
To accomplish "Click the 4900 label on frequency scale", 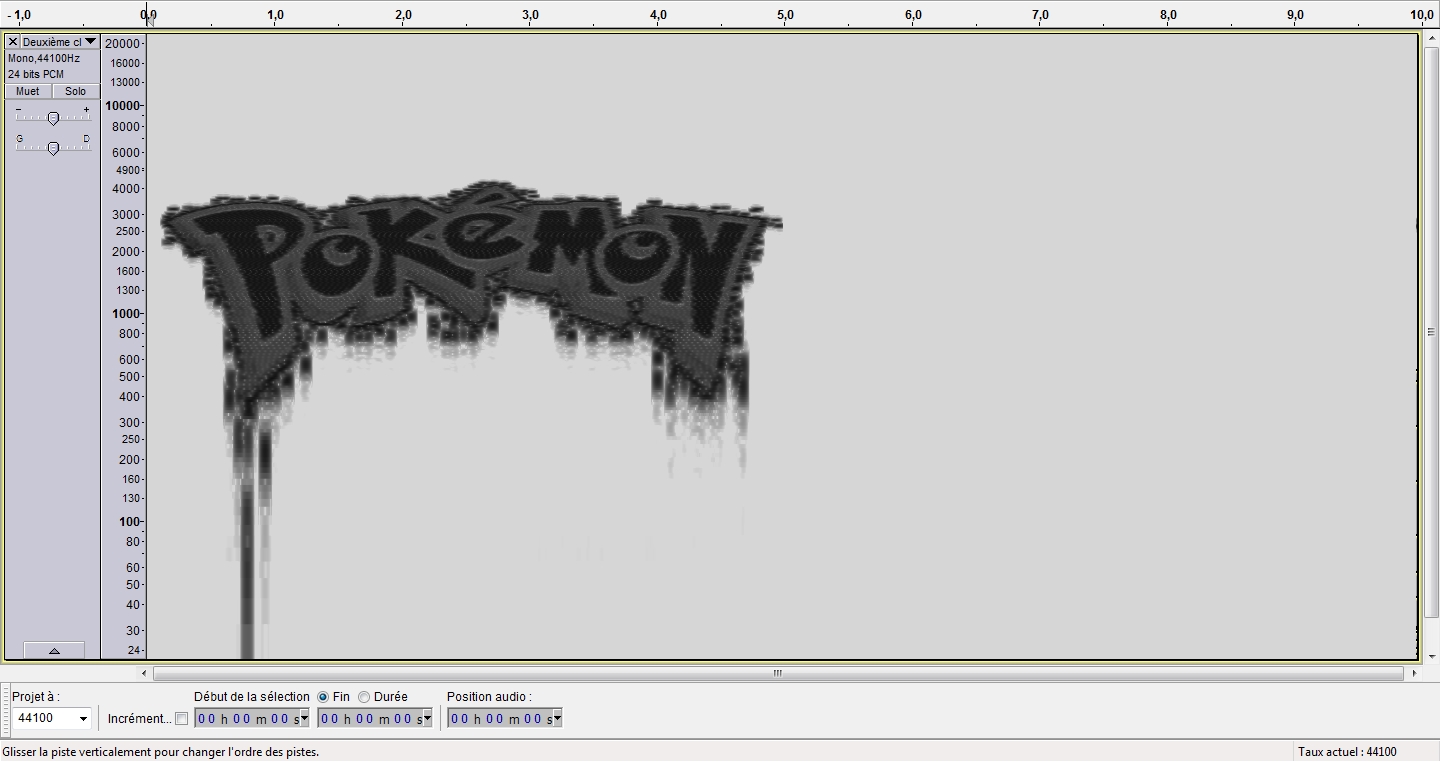I will pos(127,170).
